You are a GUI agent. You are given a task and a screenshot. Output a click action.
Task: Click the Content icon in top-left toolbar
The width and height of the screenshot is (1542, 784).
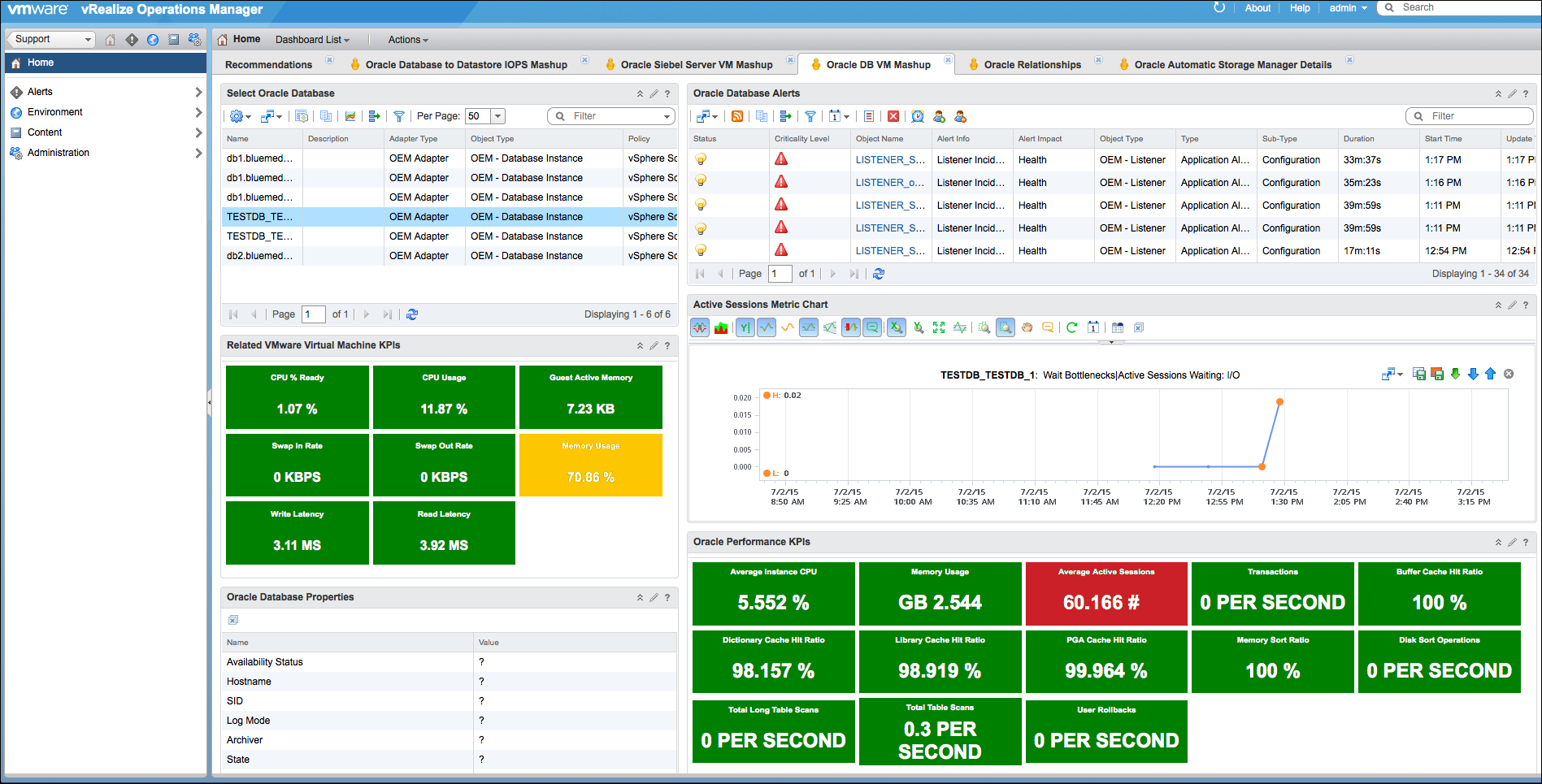[173, 39]
